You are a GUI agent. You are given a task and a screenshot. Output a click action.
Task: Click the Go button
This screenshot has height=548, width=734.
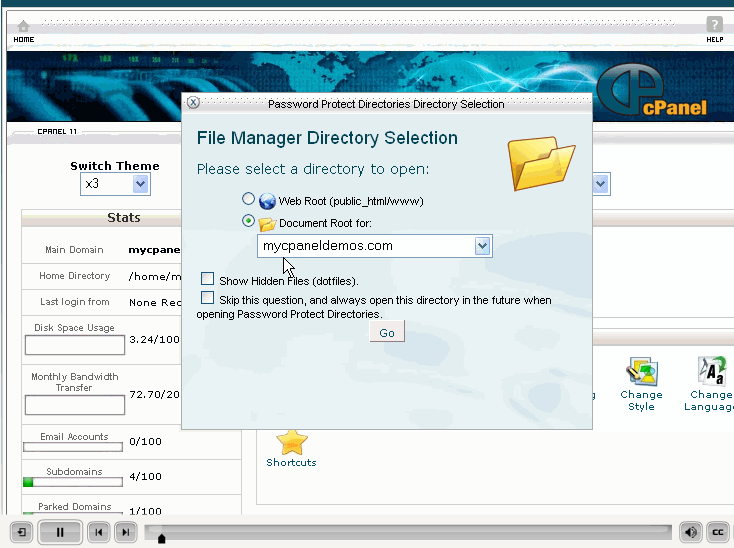[387, 333]
